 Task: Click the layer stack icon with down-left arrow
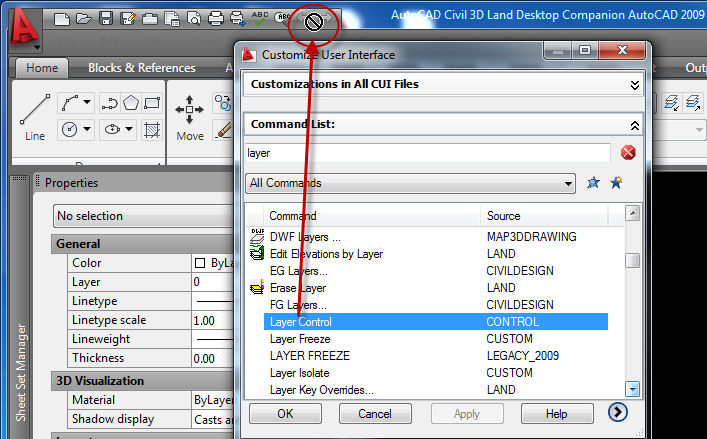pyautogui.click(x=672, y=103)
